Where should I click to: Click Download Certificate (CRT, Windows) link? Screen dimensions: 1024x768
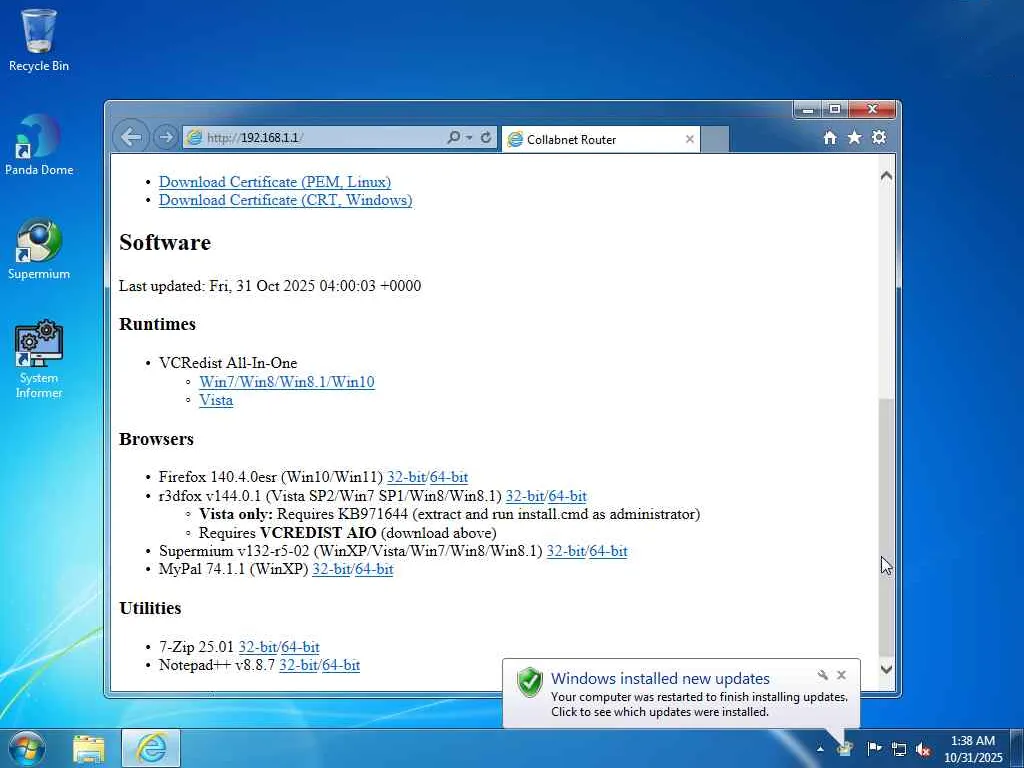285,200
